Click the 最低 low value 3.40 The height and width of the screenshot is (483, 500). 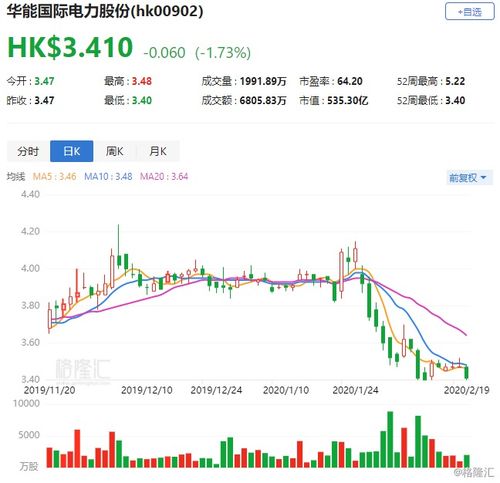(x=142, y=100)
